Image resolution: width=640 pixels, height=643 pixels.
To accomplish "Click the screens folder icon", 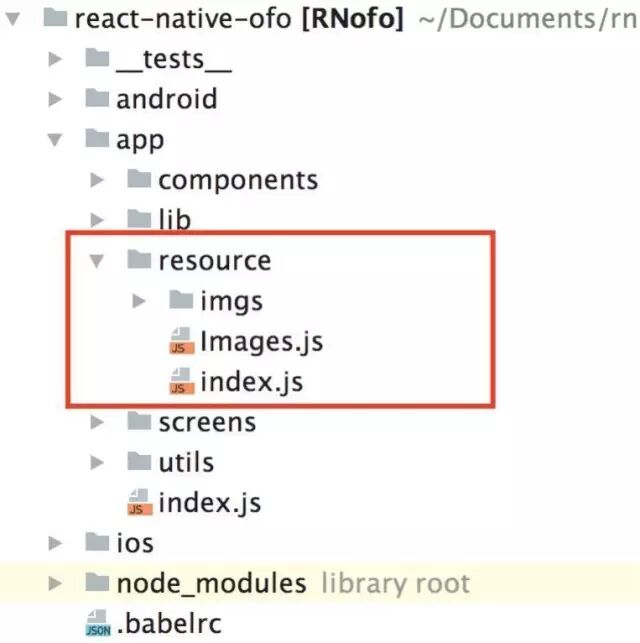I will [139, 420].
